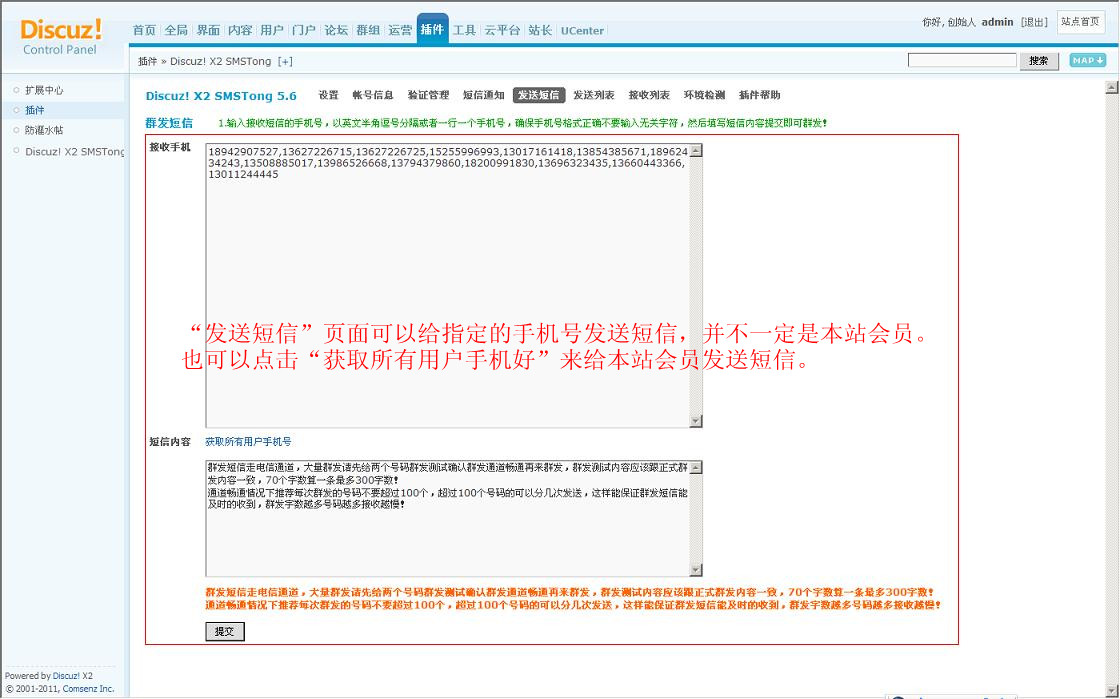Select the active 插件 top menu
The height and width of the screenshot is (699, 1120).
coord(432,29)
